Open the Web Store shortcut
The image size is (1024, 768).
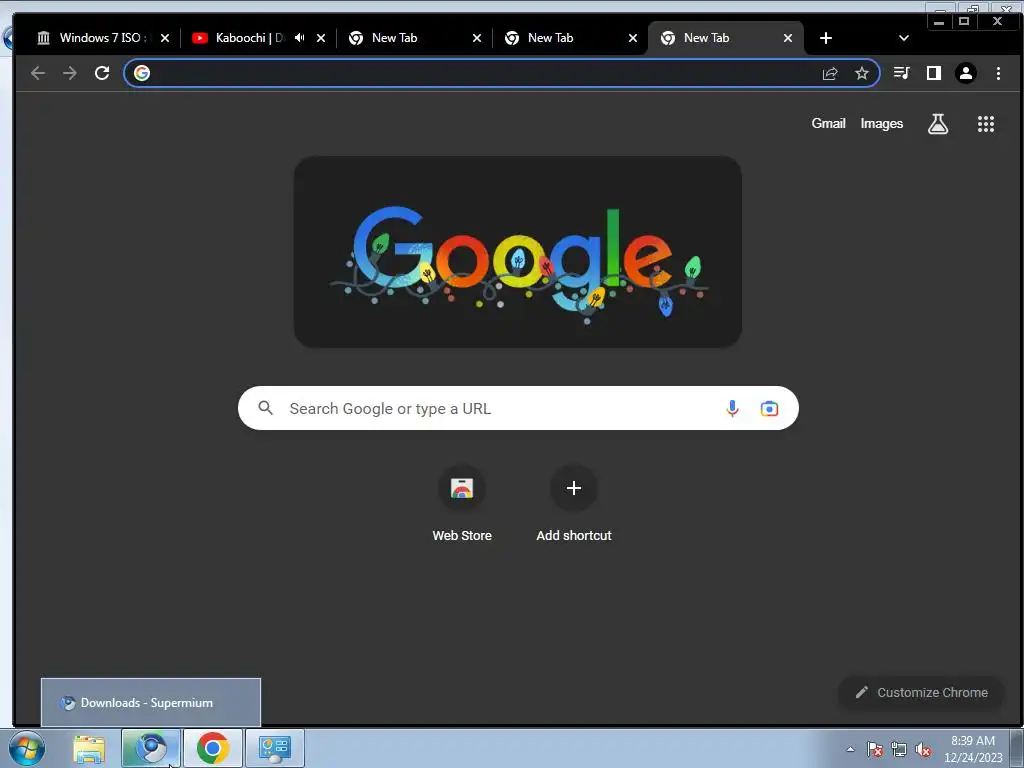(462, 504)
